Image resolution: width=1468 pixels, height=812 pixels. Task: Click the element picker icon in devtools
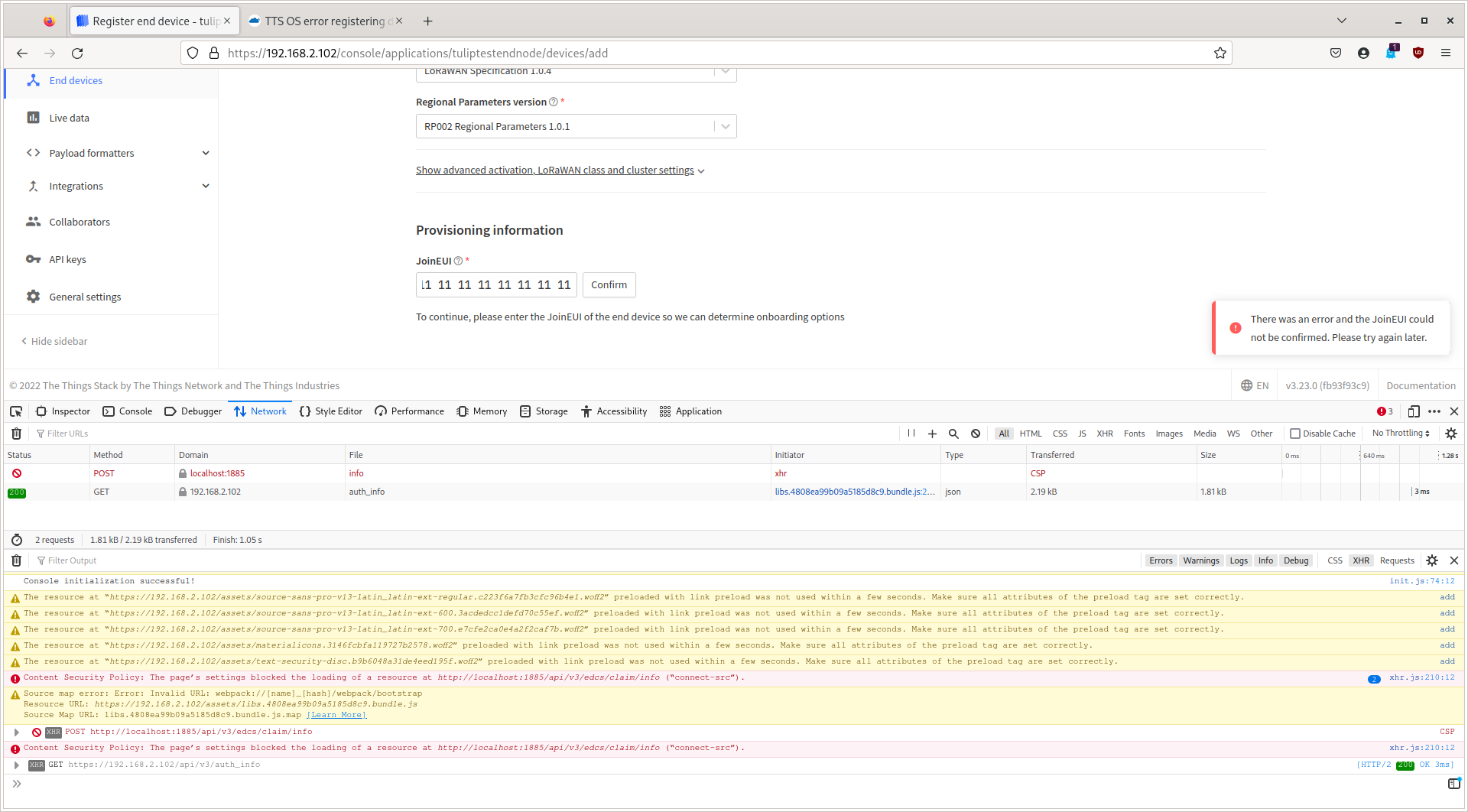(x=16, y=411)
